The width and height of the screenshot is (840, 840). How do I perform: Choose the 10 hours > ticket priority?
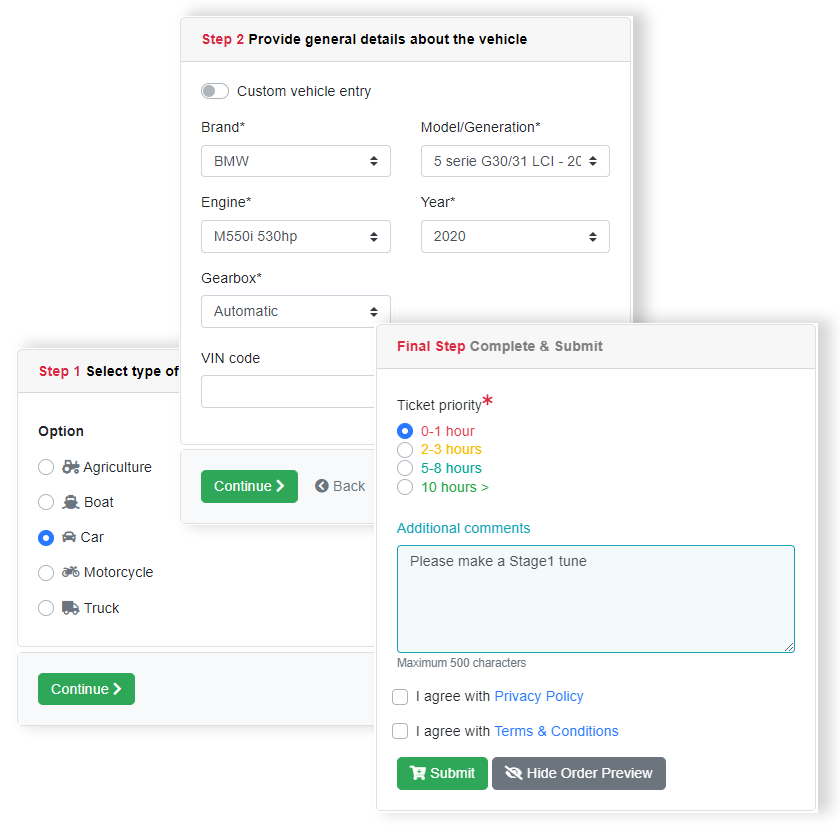point(405,487)
